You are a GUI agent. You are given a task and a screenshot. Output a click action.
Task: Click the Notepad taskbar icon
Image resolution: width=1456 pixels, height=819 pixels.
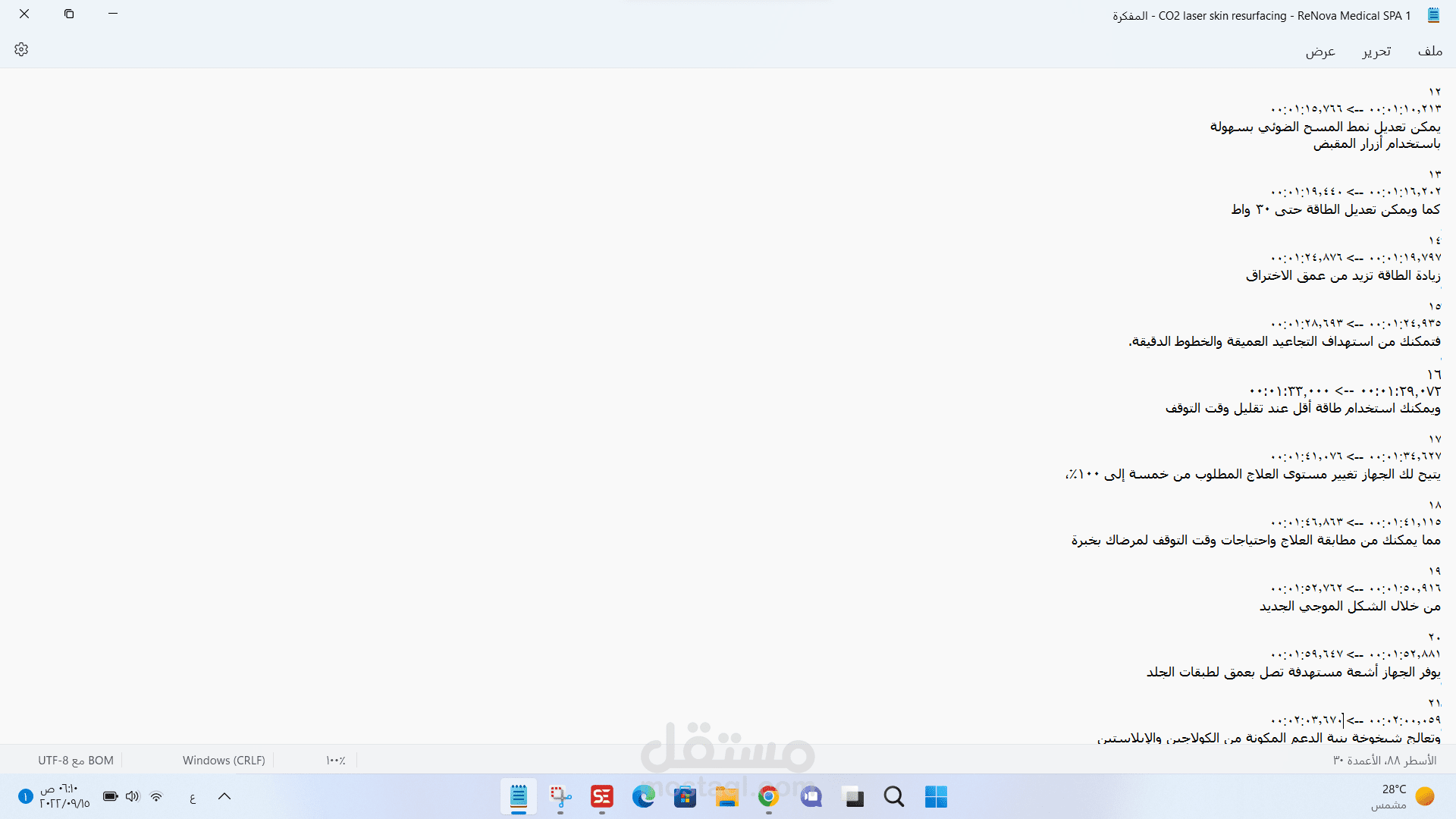519,796
